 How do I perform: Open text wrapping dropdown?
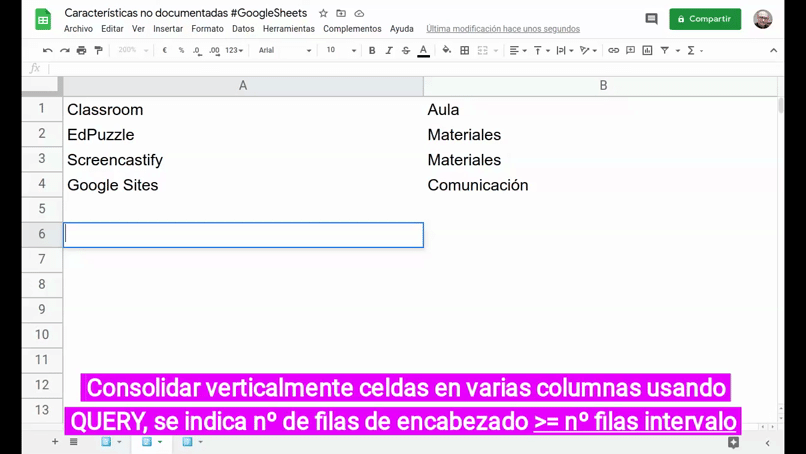(x=564, y=50)
